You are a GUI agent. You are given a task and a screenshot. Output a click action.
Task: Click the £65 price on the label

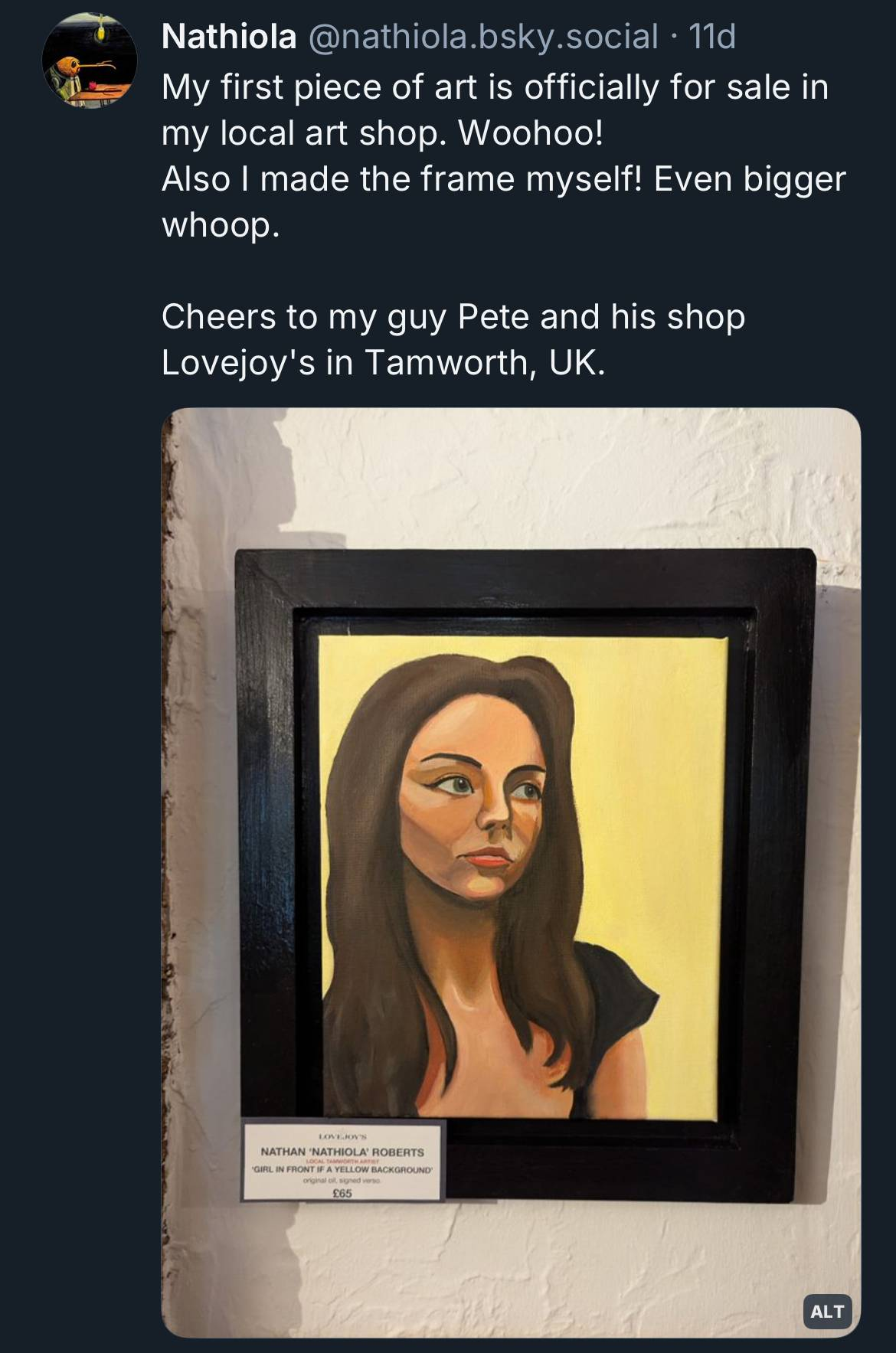[x=342, y=1193]
